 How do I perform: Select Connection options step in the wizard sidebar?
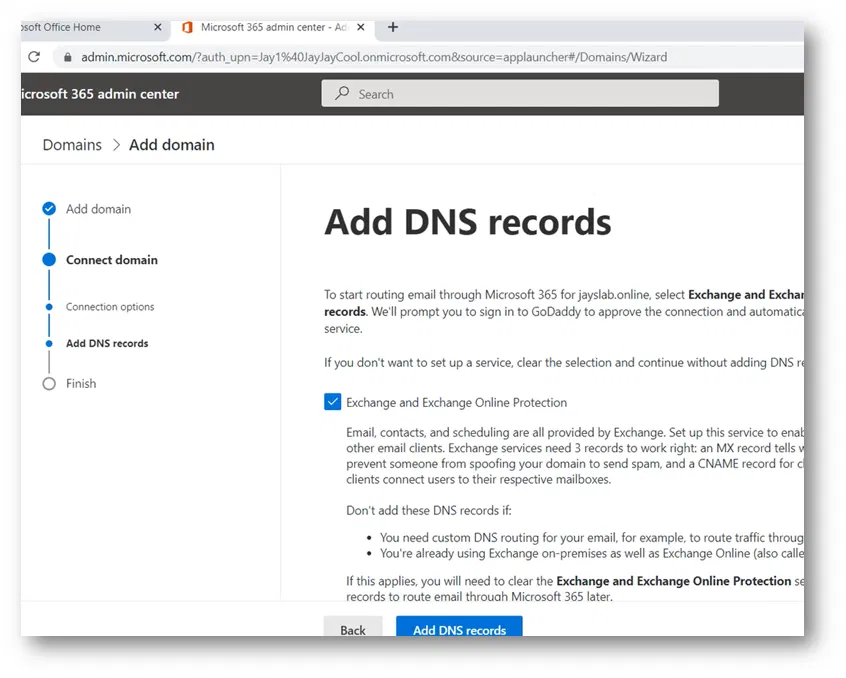pos(110,307)
